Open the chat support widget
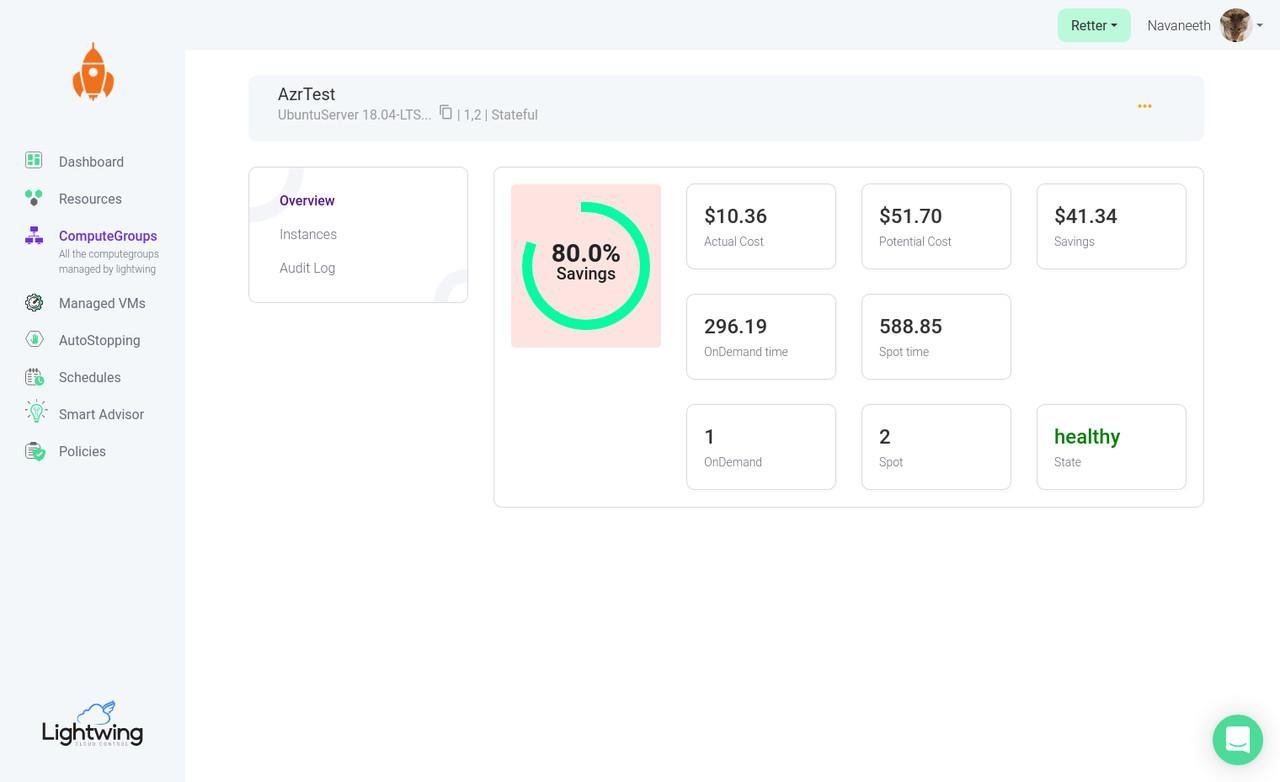This screenshot has width=1280, height=782. click(x=1237, y=740)
